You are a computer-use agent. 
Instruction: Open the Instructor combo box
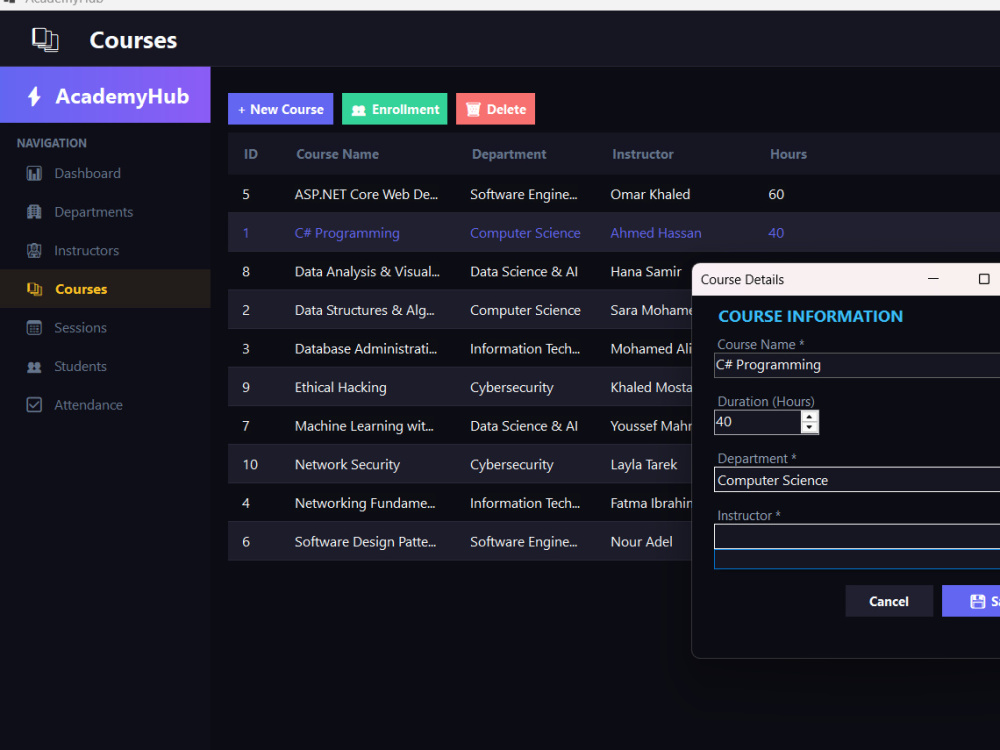(x=857, y=537)
